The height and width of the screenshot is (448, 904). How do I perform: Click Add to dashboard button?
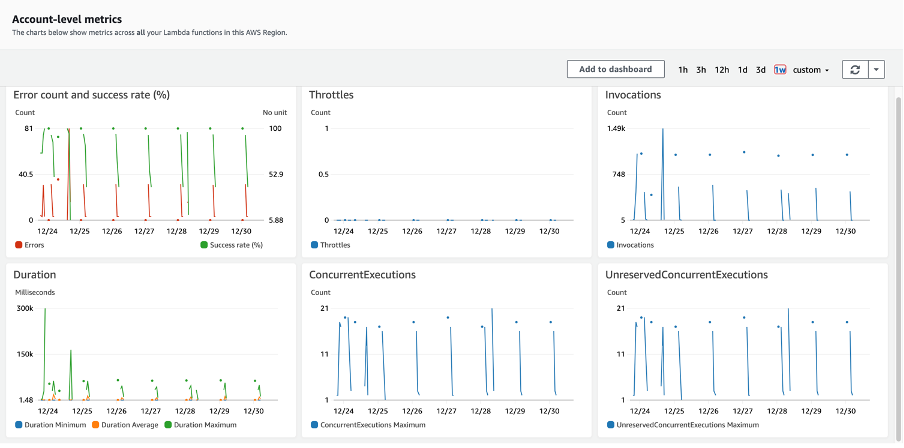[615, 69]
